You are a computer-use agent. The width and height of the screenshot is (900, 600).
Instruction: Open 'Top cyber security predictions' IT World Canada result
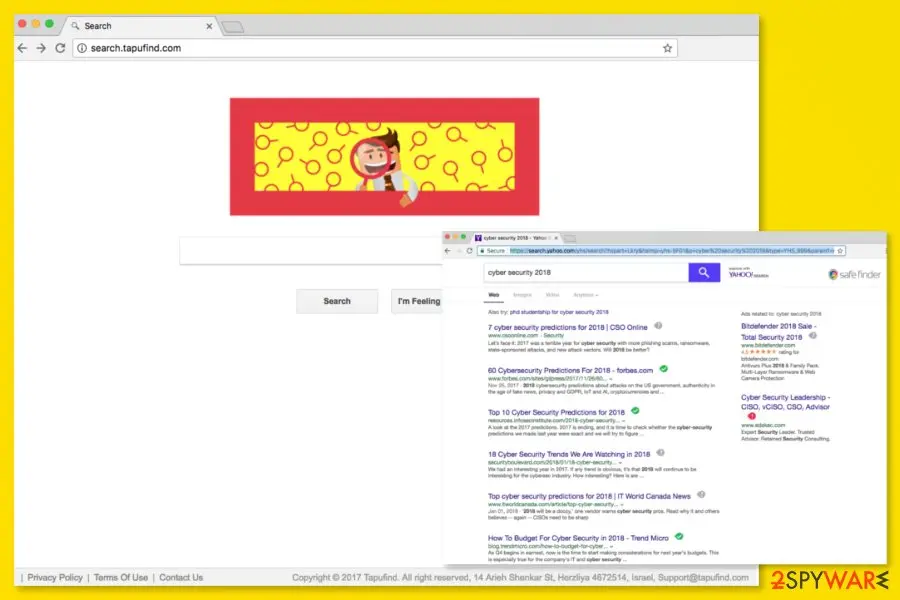[589, 496]
